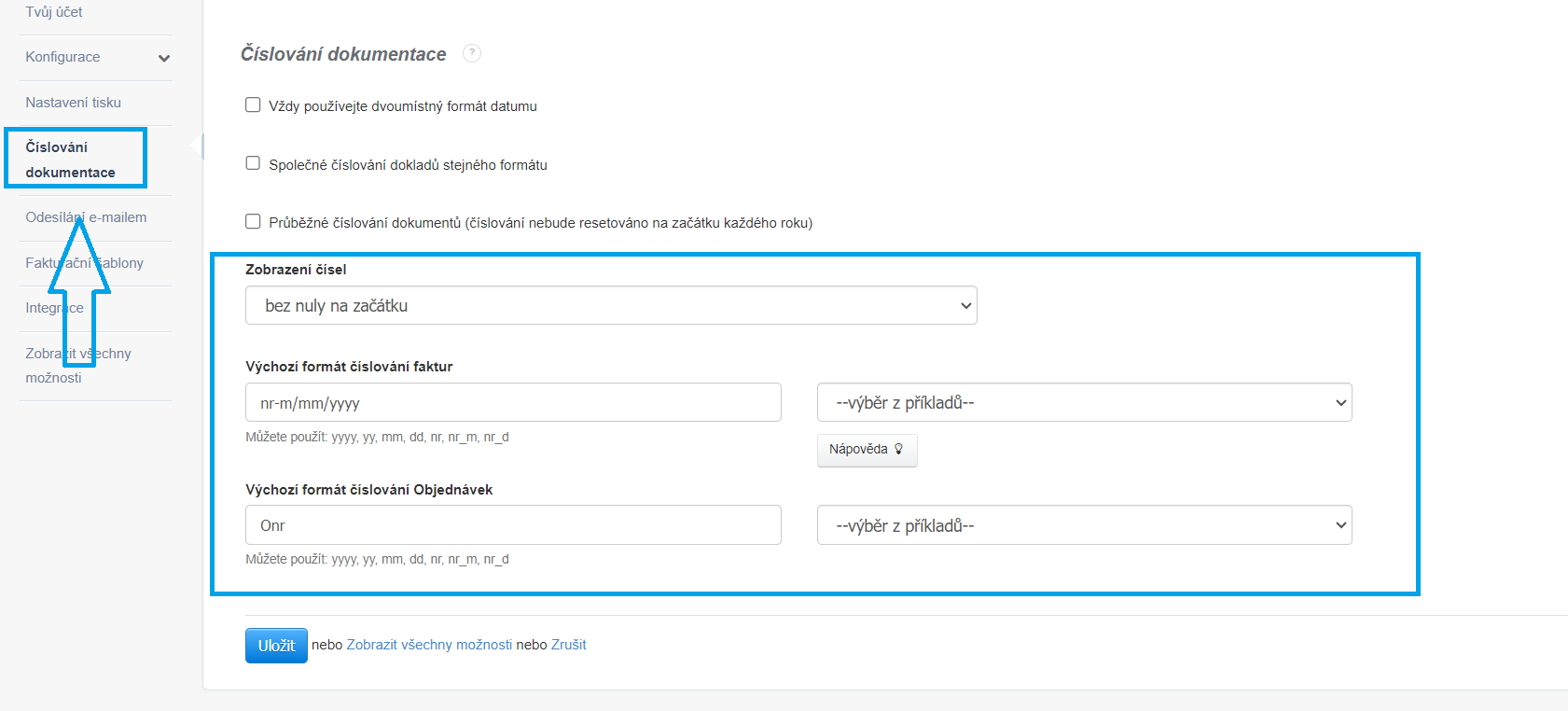
Task: Click the Zrušit cancel link
Action: tap(568, 645)
